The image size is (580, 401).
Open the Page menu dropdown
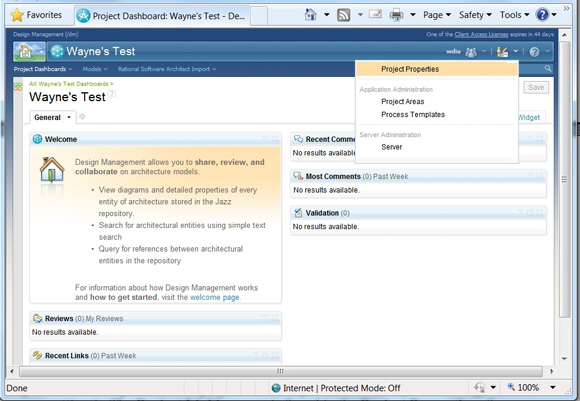coord(437,15)
